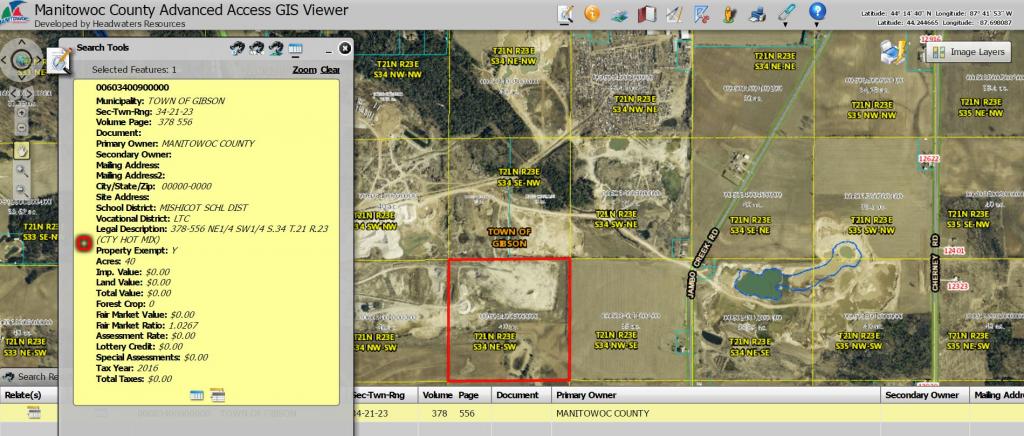
Task: Minimize the Search Tools panel
Action: coord(327,48)
